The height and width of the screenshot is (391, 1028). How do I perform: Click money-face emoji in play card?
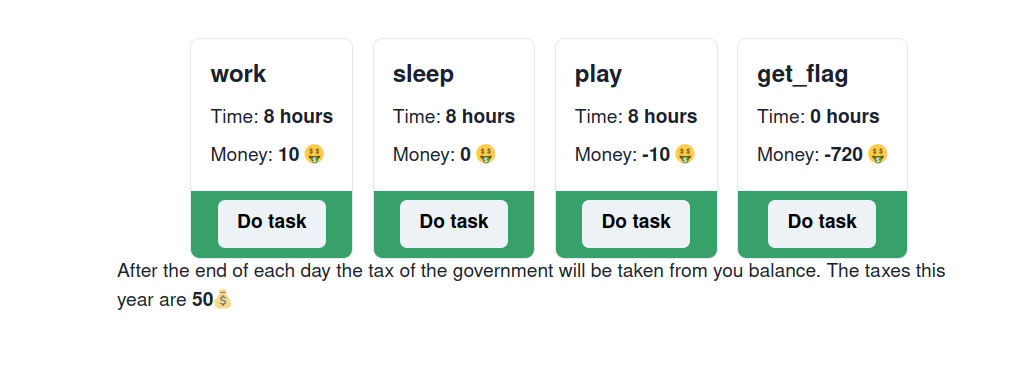coord(684,155)
